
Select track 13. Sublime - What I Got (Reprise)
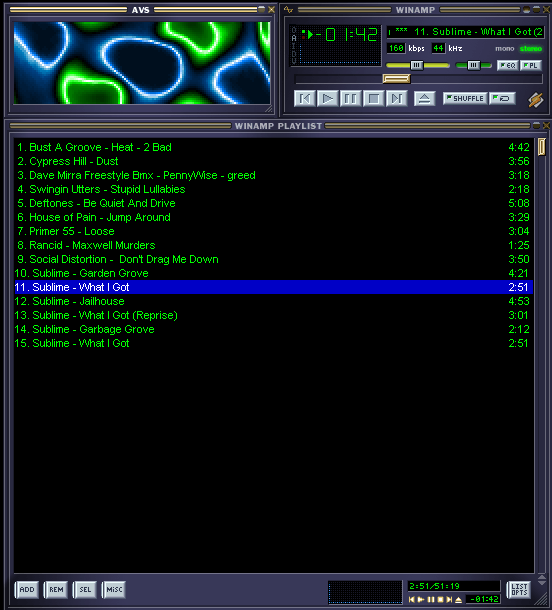tap(273, 316)
